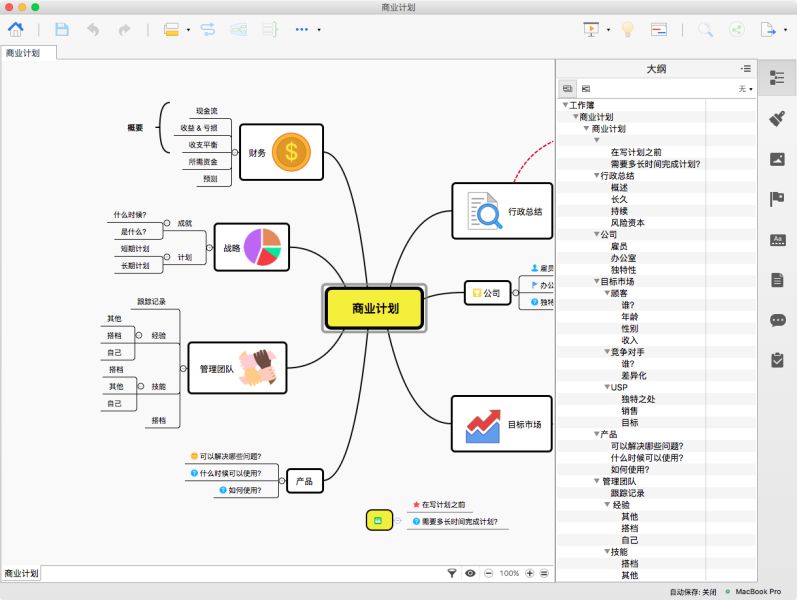
Task: Click the Home icon in toolbar
Action: pos(16,29)
